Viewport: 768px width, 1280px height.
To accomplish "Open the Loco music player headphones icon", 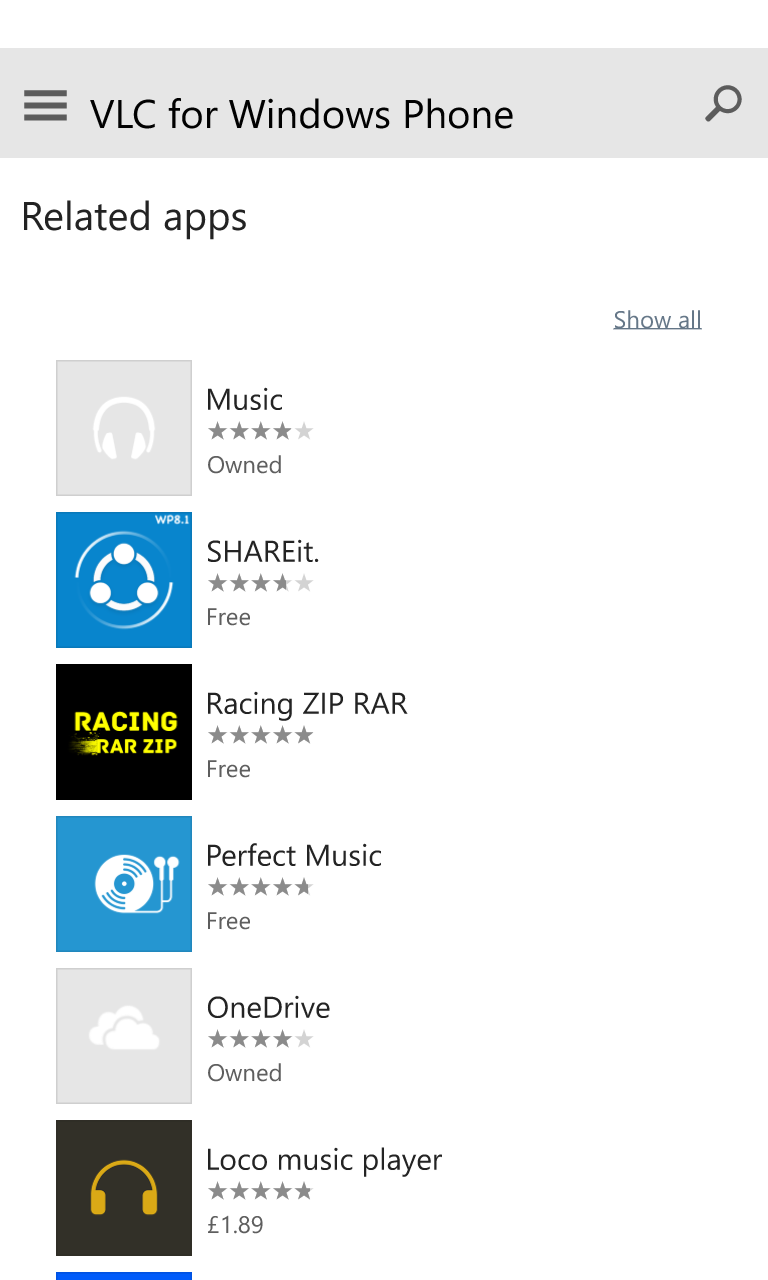I will [x=124, y=1188].
